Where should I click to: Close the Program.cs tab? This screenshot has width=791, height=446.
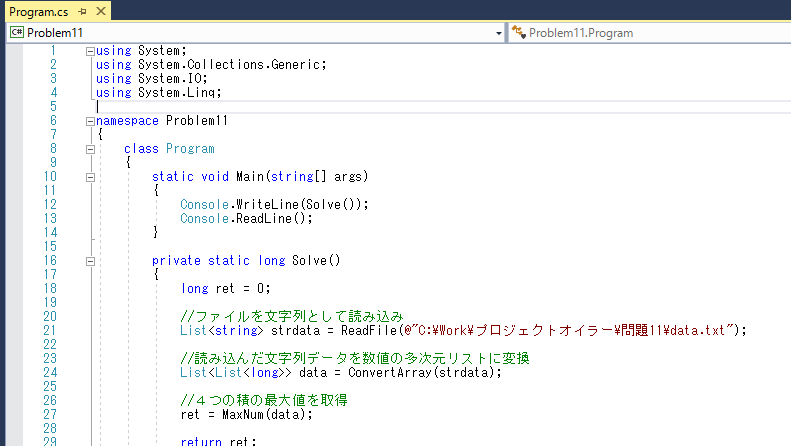101,11
